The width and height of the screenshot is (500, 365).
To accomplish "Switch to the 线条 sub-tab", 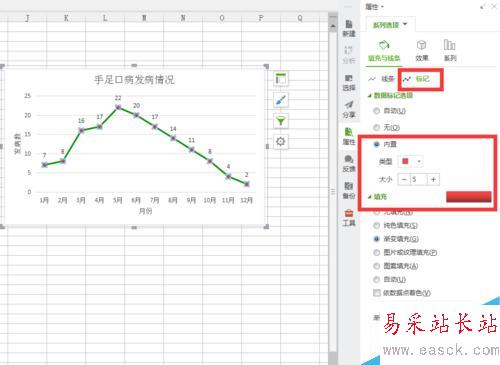I will (382, 79).
